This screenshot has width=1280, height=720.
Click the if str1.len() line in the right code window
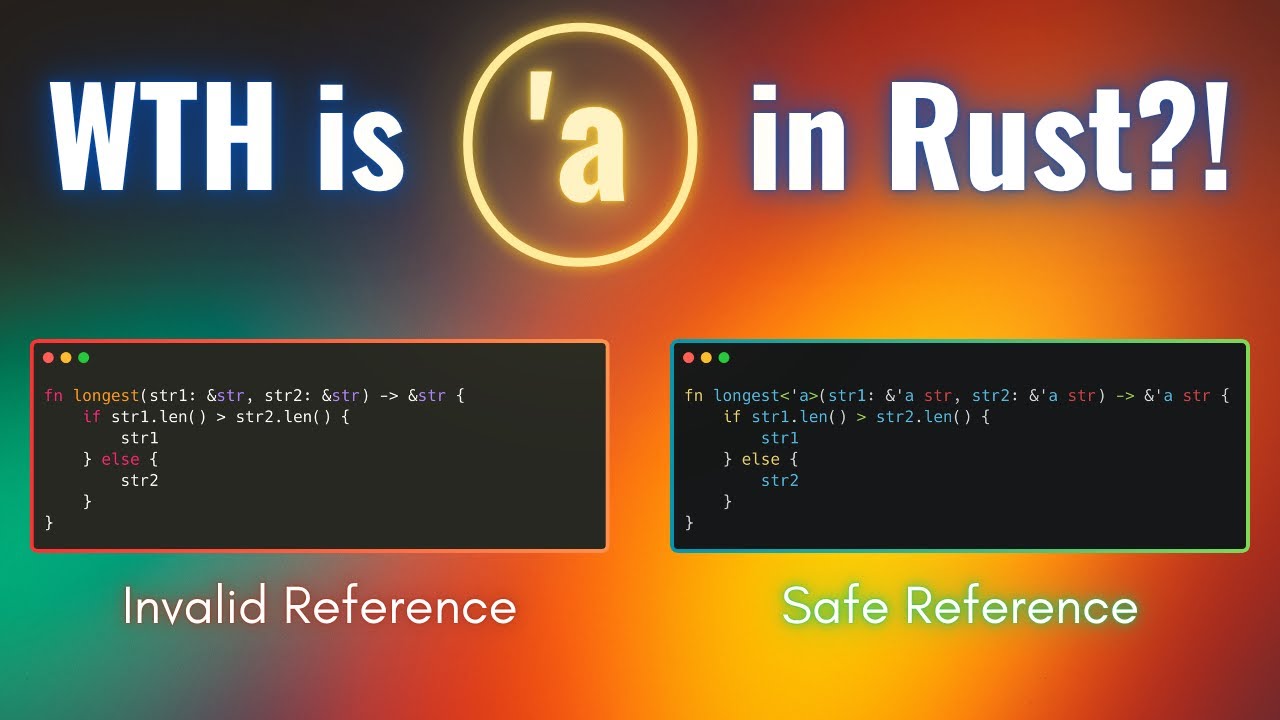tap(856, 417)
